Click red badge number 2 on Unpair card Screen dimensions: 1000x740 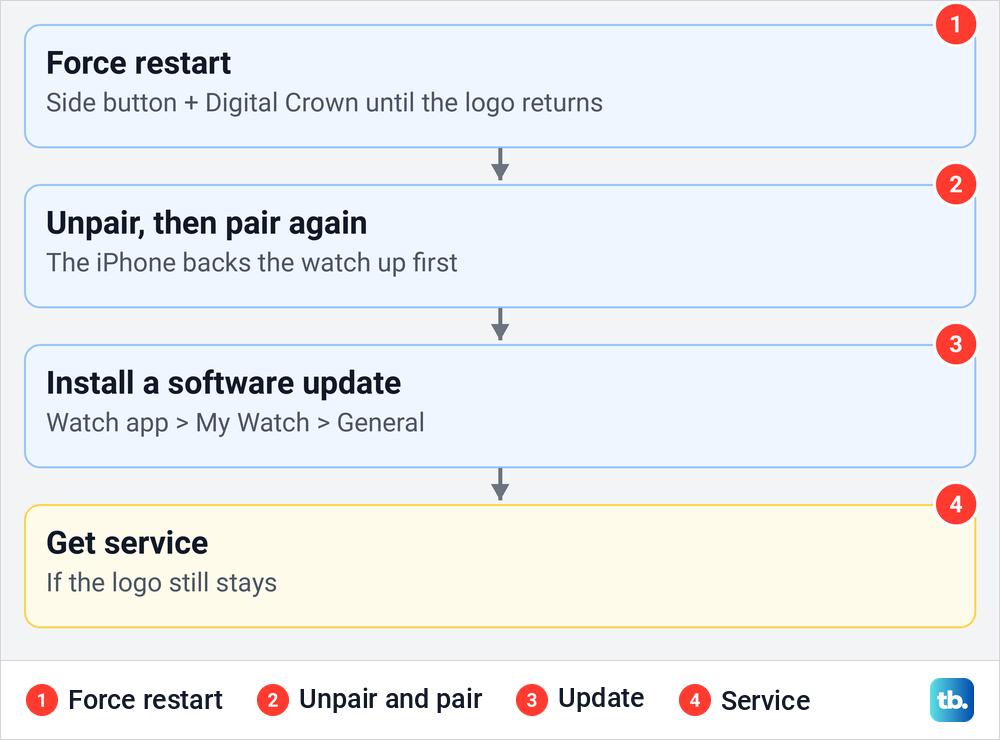click(x=955, y=184)
